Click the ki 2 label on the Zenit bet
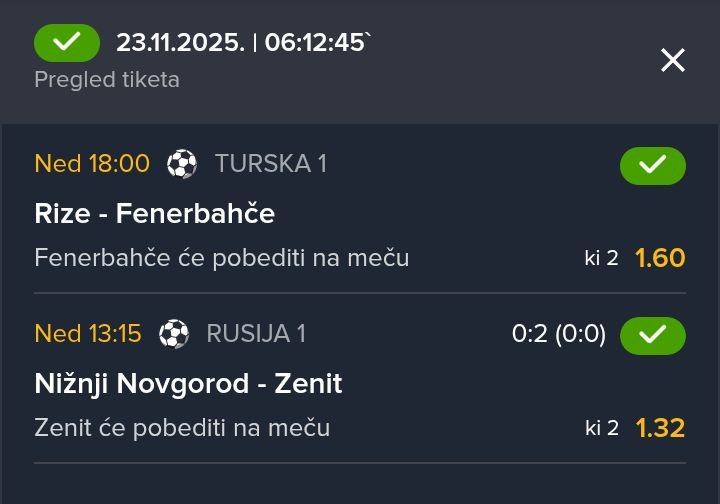 602,429
